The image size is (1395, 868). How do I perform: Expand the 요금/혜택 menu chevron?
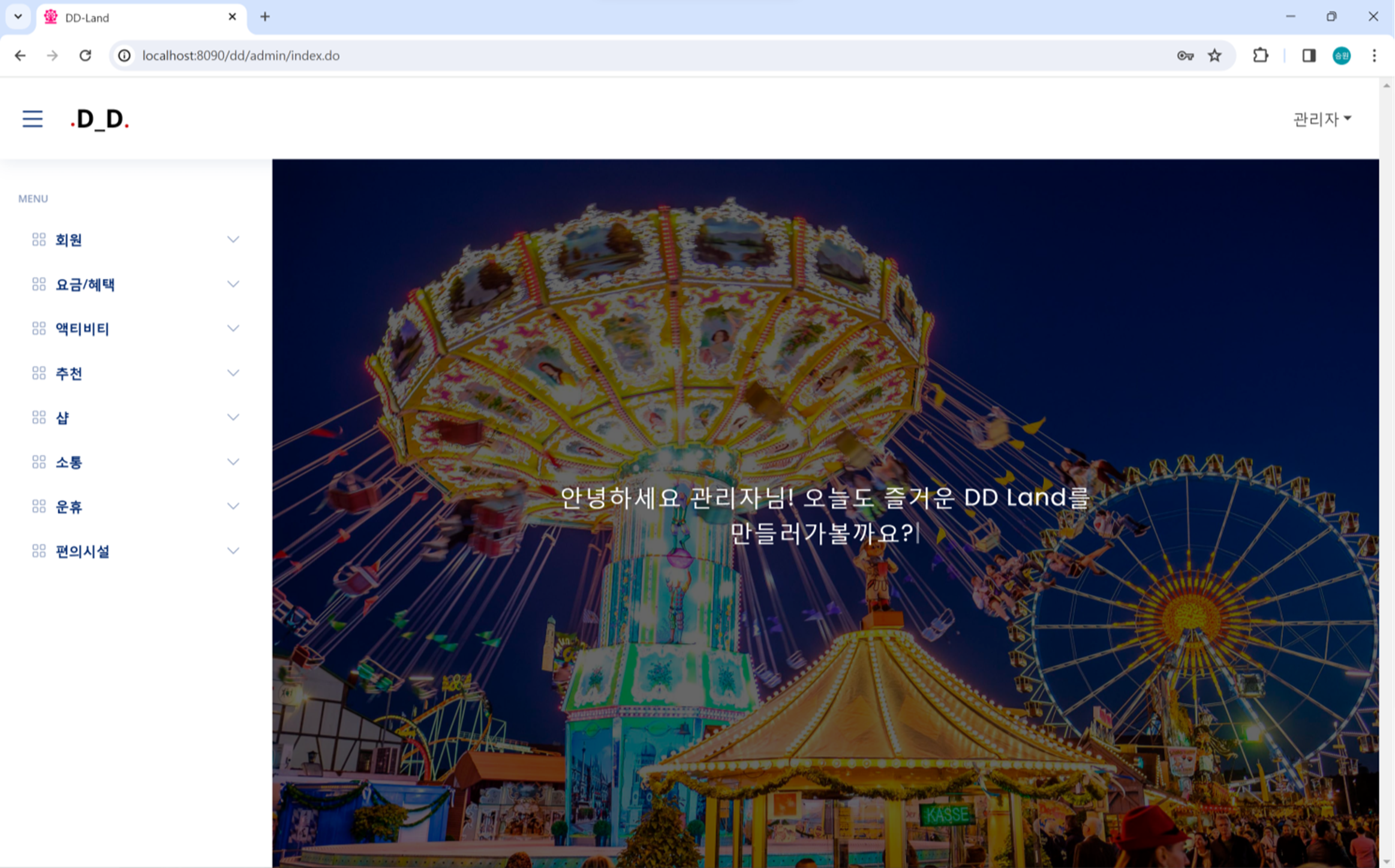233,284
